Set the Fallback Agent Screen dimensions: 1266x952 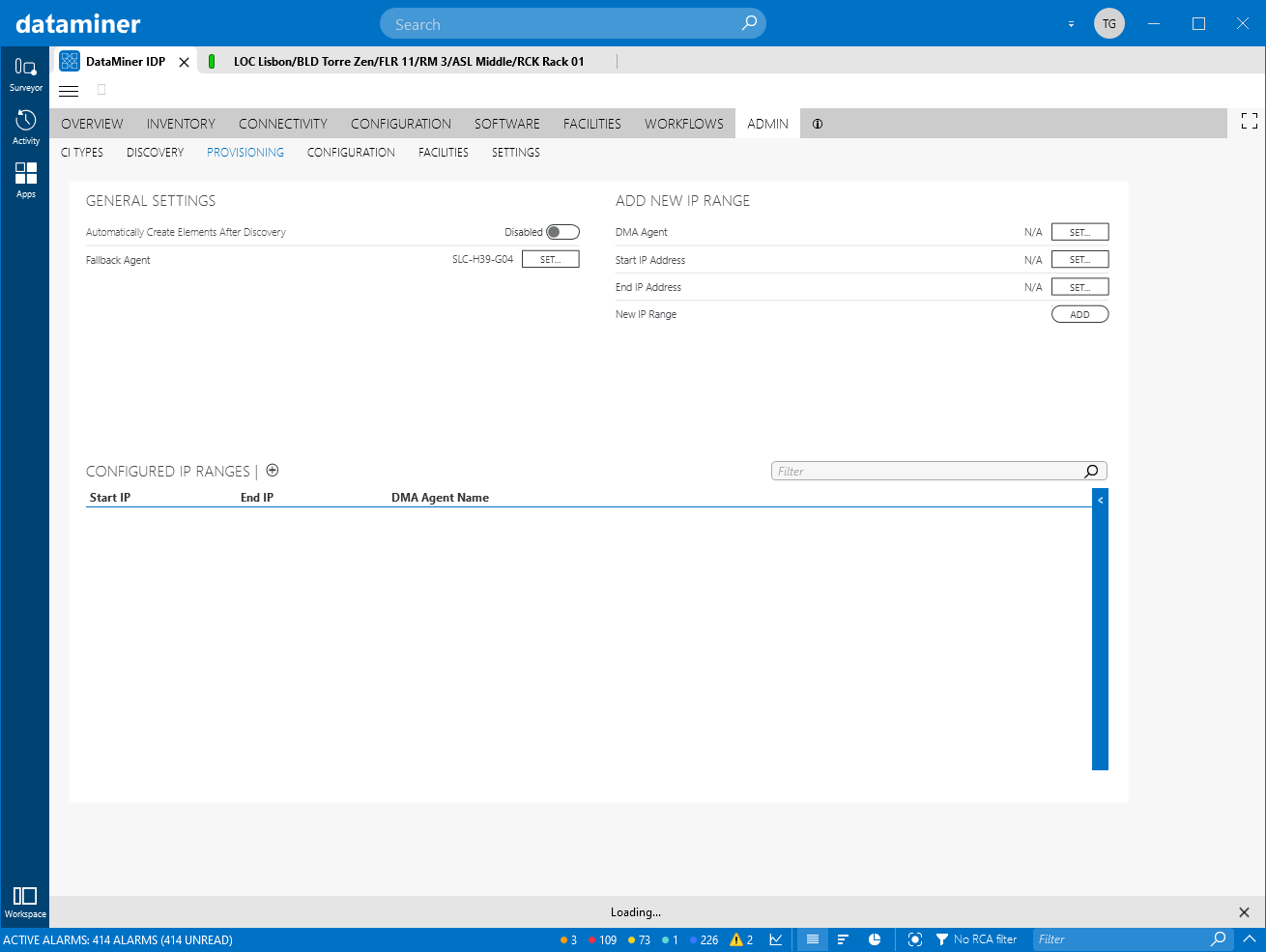coord(551,259)
